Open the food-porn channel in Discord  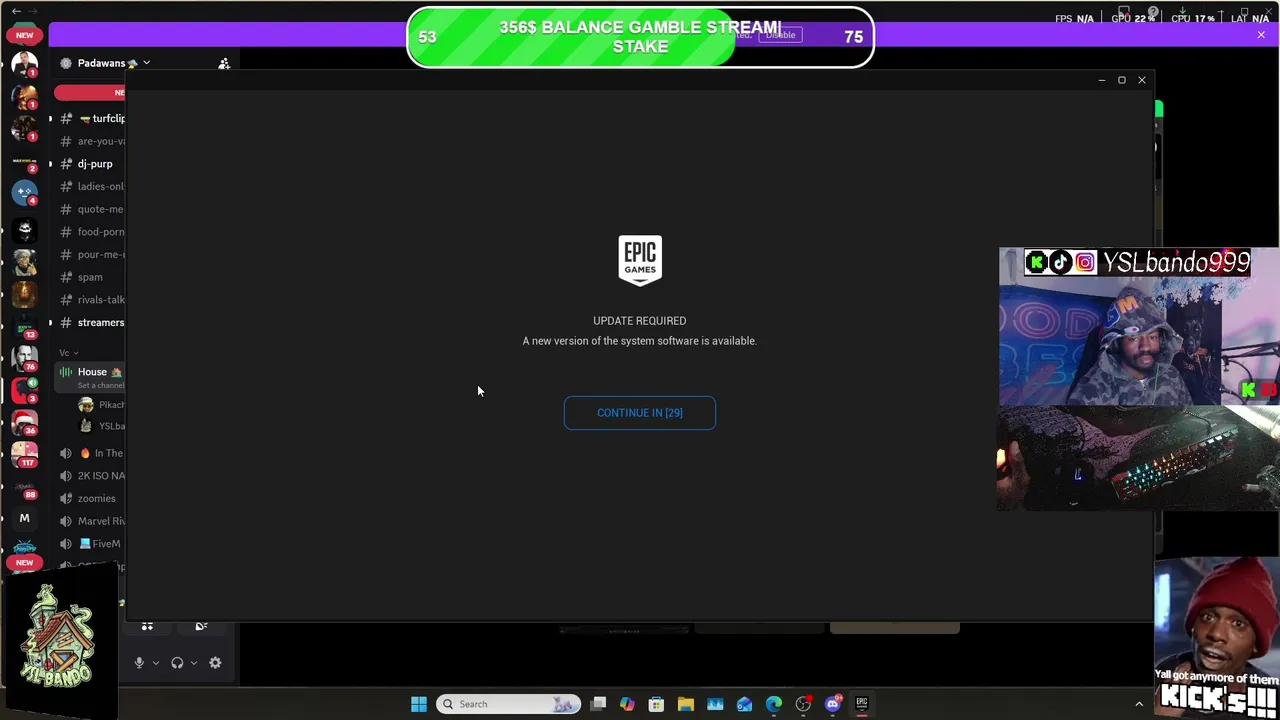tap(91, 232)
